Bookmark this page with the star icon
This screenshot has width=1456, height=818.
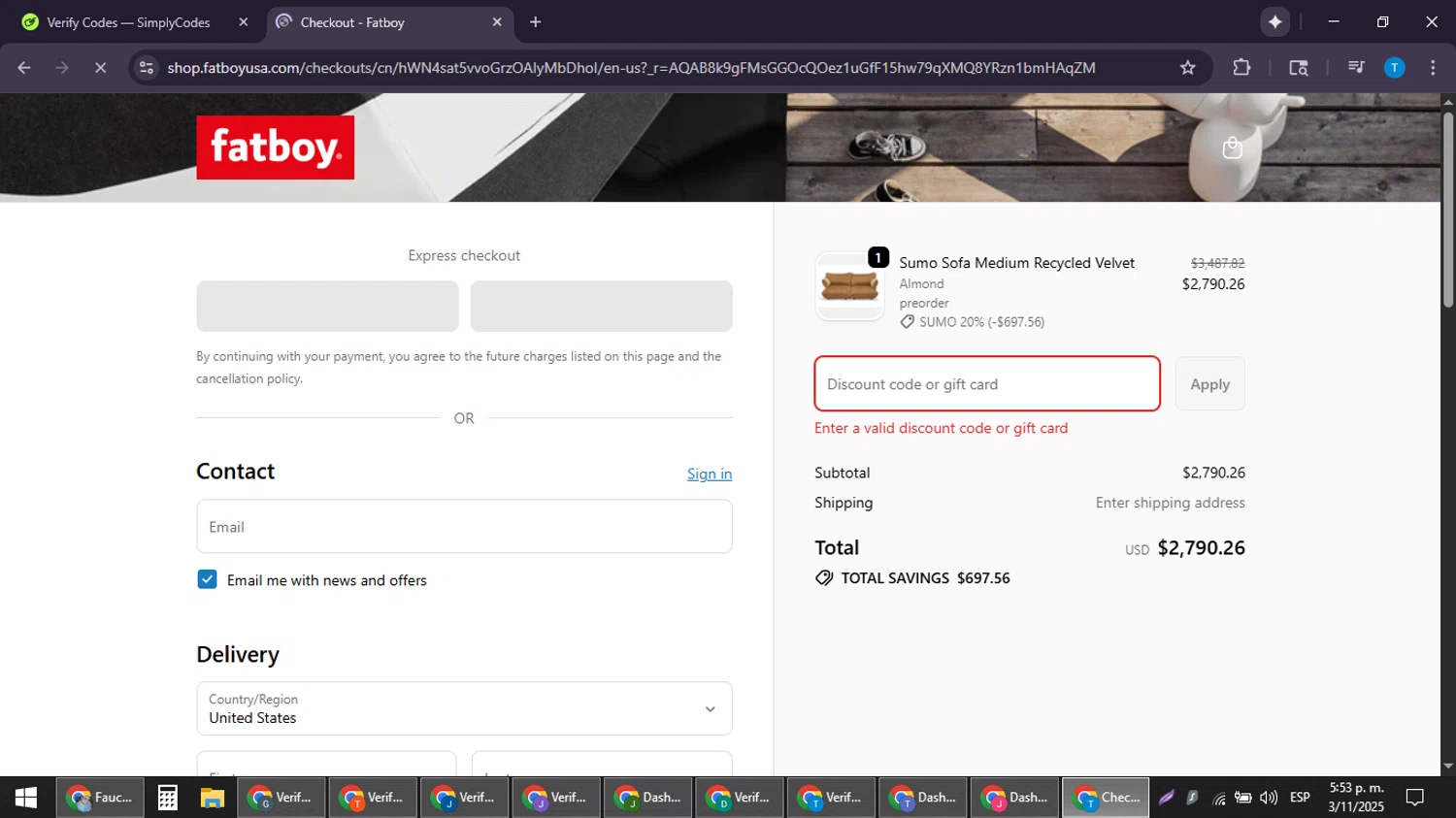click(1187, 68)
